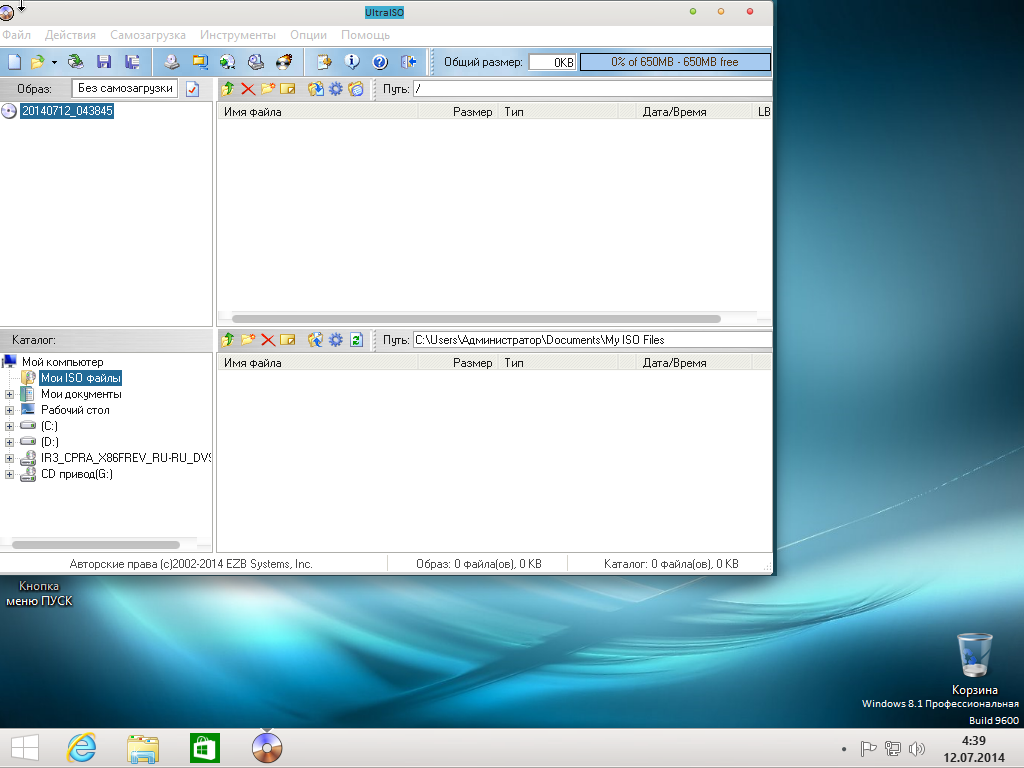Viewport: 1024px width, 768px height.
Task: Click the Make CD/DVD image drive icon
Action: [172, 62]
